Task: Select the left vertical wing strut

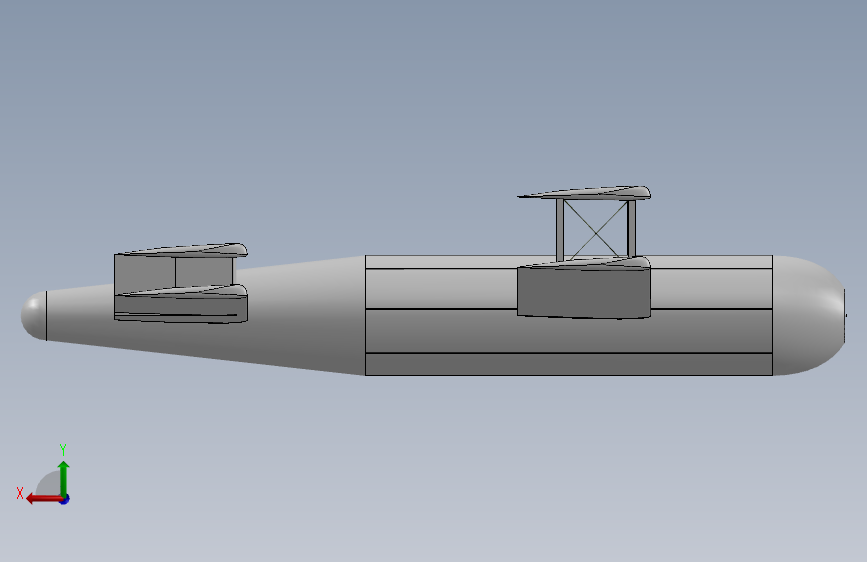Action: point(560,230)
